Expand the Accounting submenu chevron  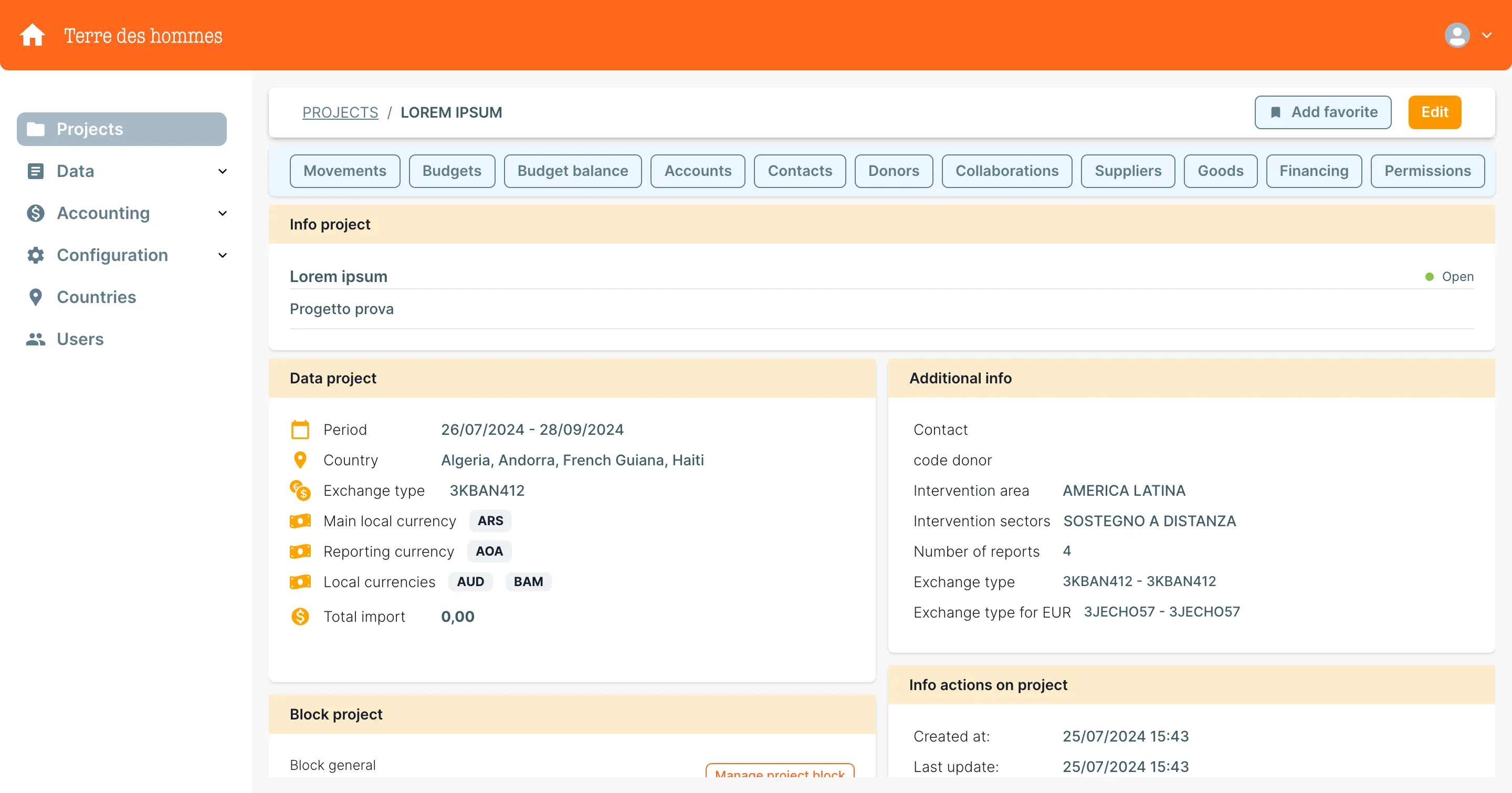coord(223,213)
